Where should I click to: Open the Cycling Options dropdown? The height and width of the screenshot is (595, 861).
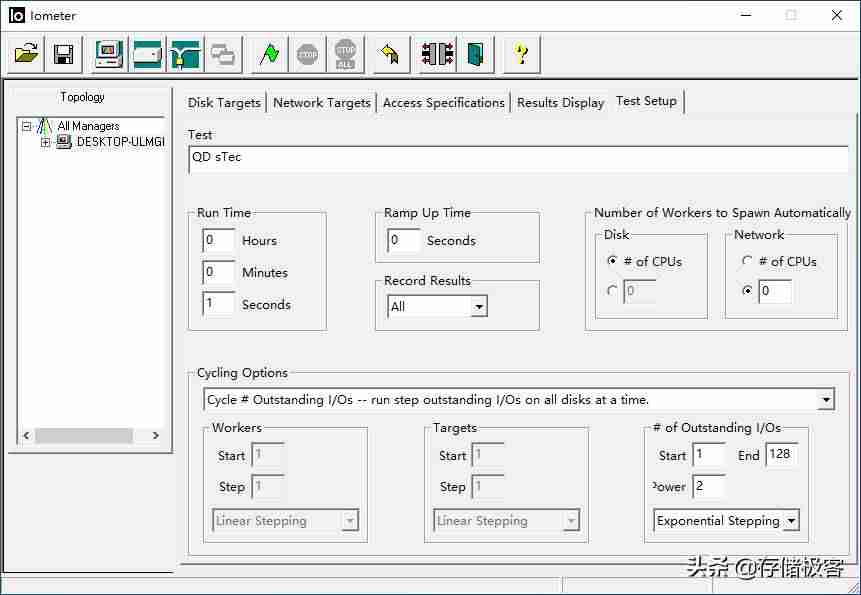click(826, 400)
